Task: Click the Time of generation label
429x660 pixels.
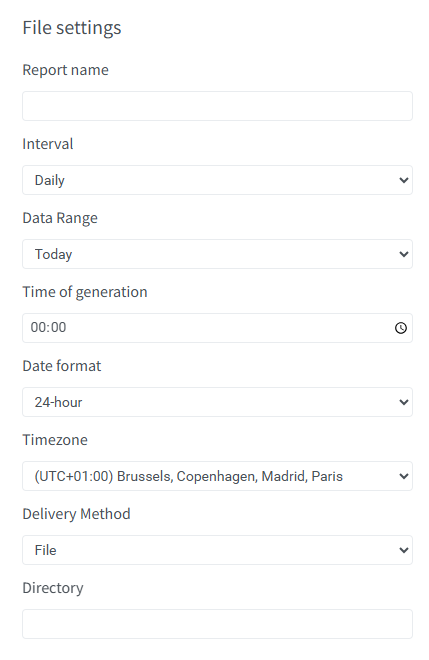Action: click(x=85, y=292)
